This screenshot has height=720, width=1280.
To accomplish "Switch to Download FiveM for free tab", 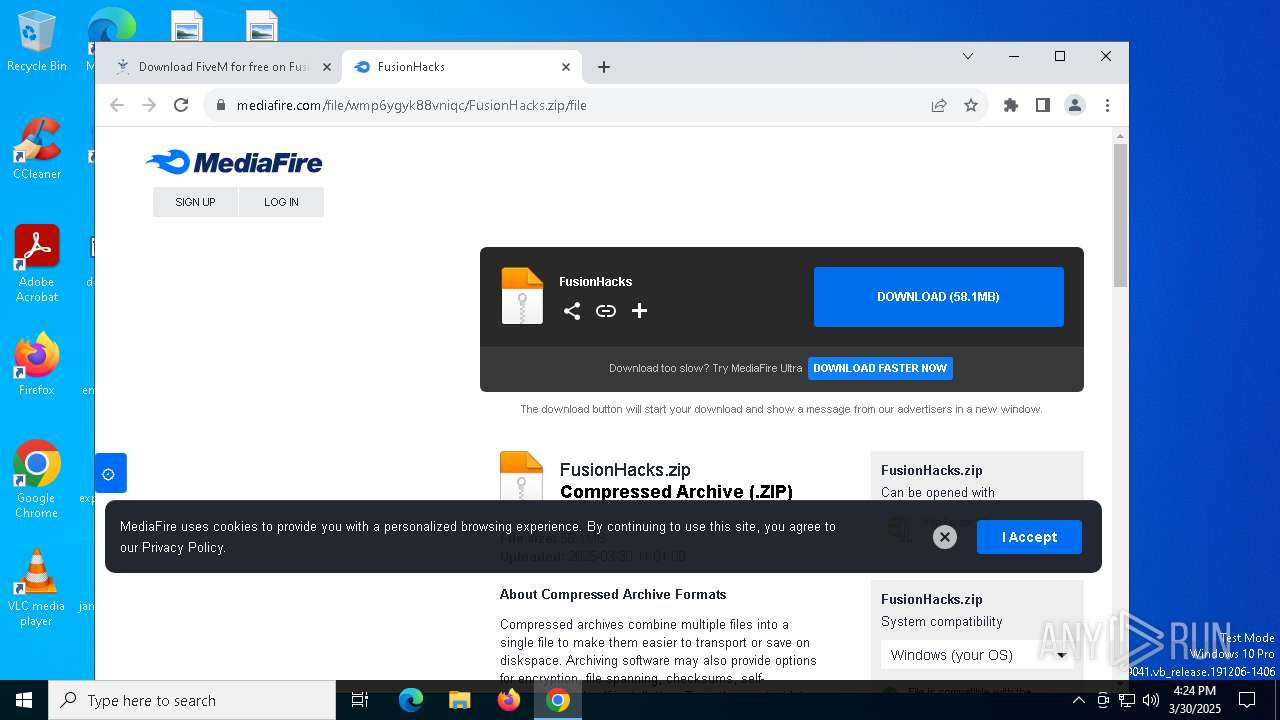I will pos(222,67).
